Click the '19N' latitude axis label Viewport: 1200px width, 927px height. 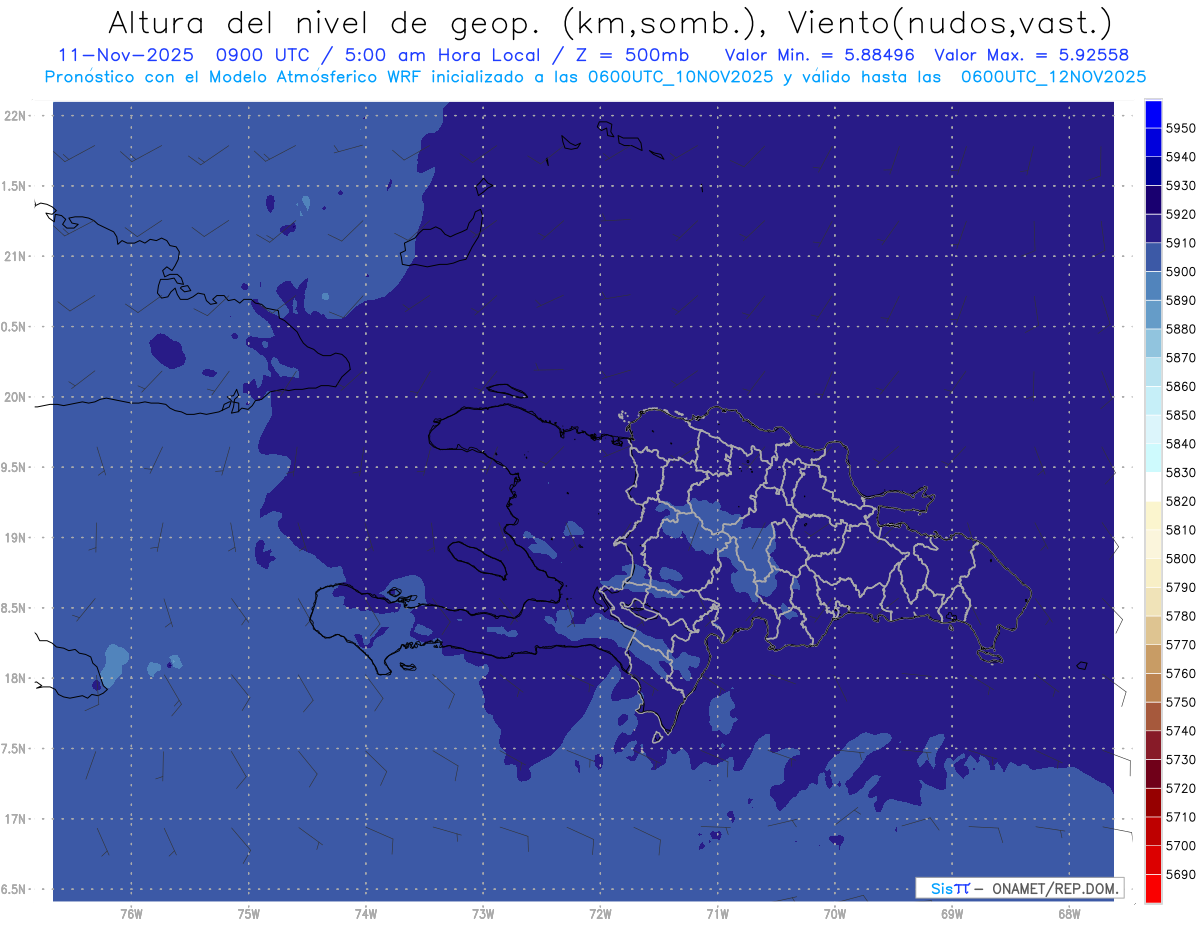pyautogui.click(x=15, y=538)
